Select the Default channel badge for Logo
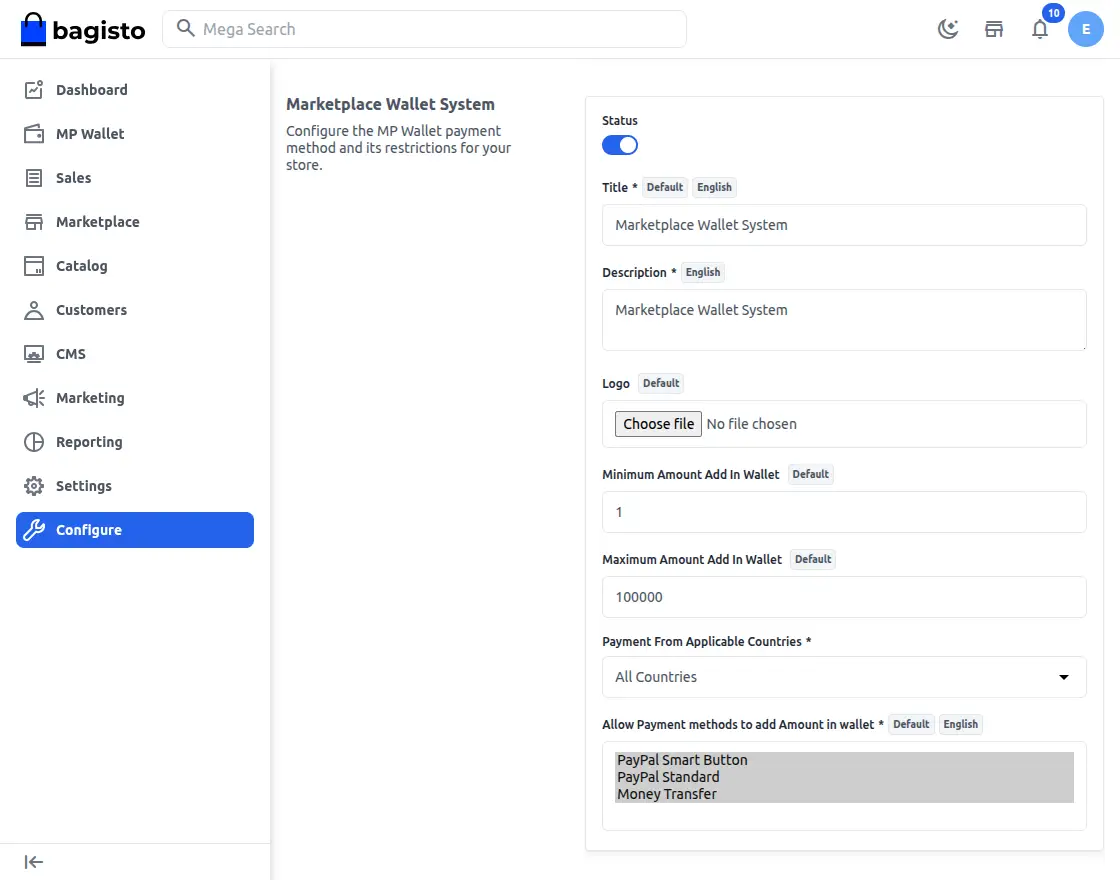1120x880 pixels. pyautogui.click(x=660, y=383)
